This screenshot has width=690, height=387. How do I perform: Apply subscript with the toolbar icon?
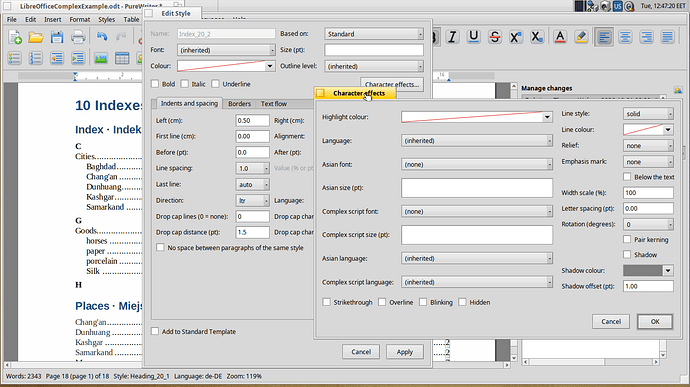tap(537, 37)
